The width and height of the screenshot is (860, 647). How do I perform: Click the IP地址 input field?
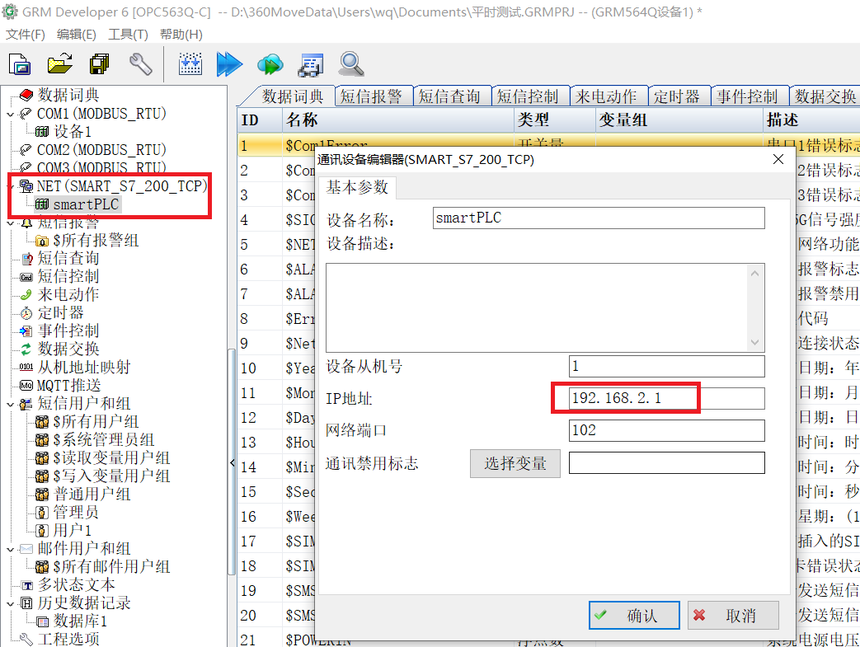(666, 398)
